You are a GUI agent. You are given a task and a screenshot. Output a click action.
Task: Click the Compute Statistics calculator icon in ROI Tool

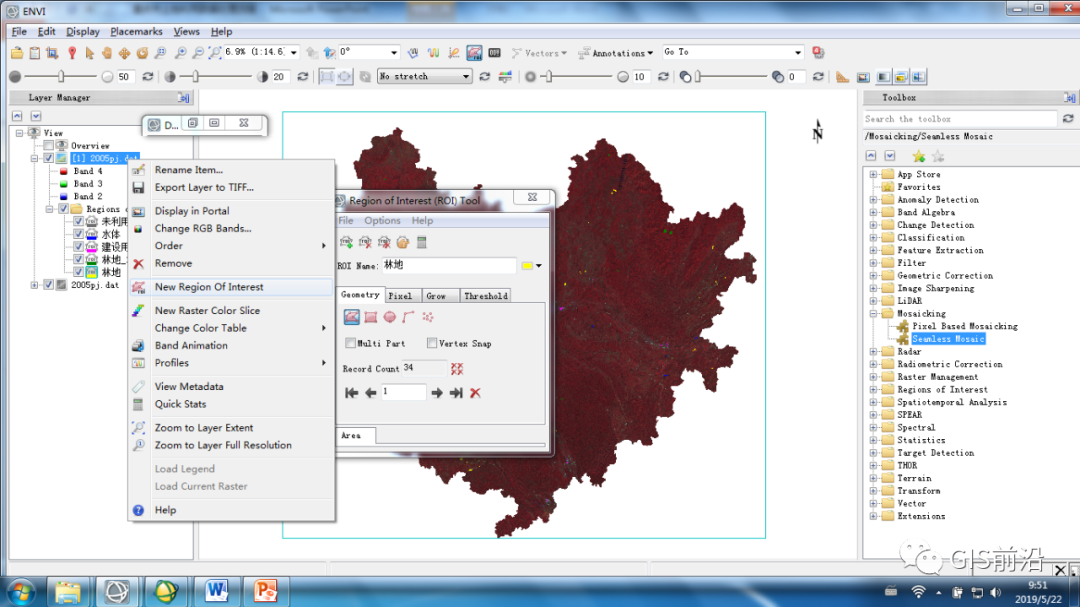click(x=422, y=243)
